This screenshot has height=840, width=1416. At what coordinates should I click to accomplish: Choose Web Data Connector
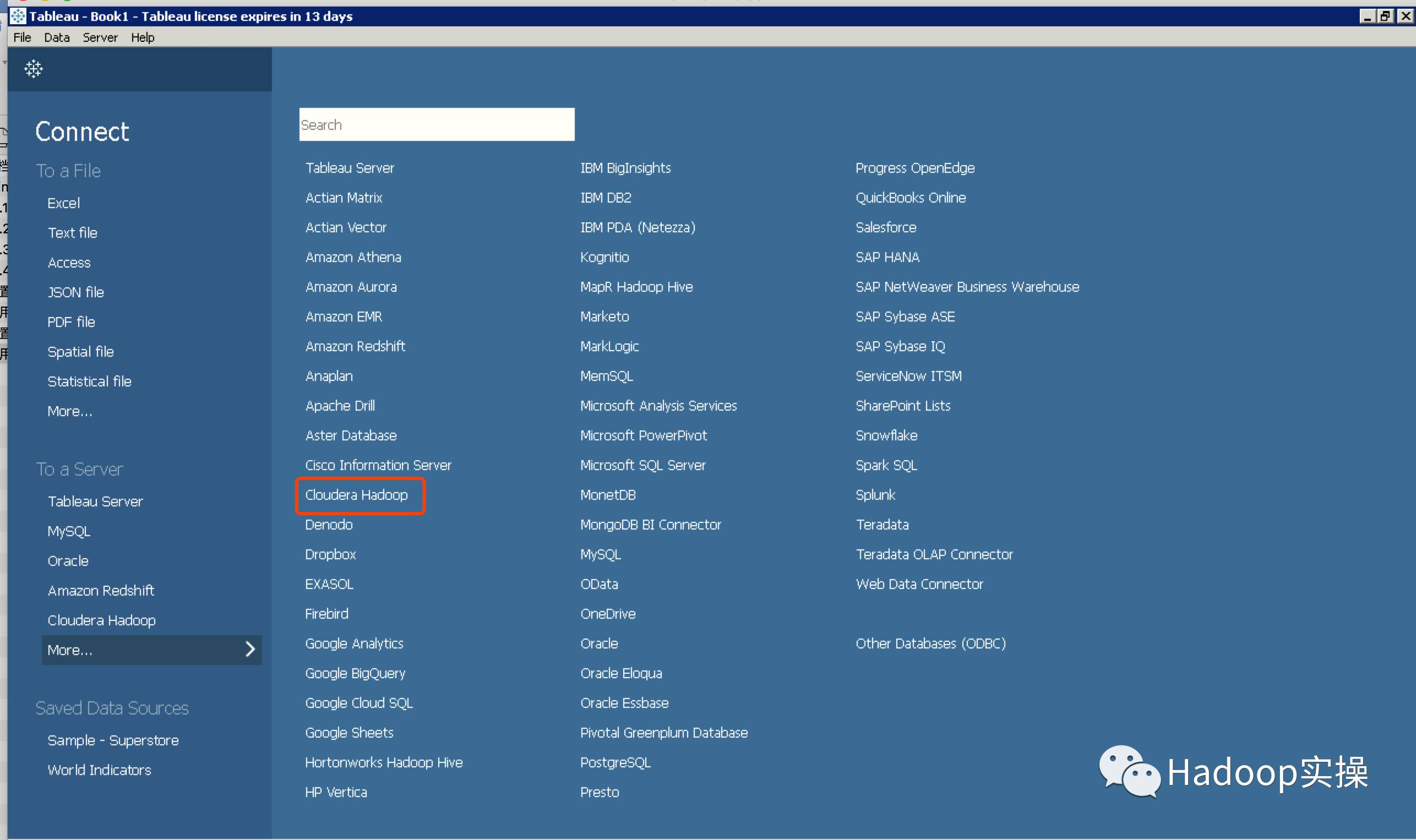(x=919, y=584)
